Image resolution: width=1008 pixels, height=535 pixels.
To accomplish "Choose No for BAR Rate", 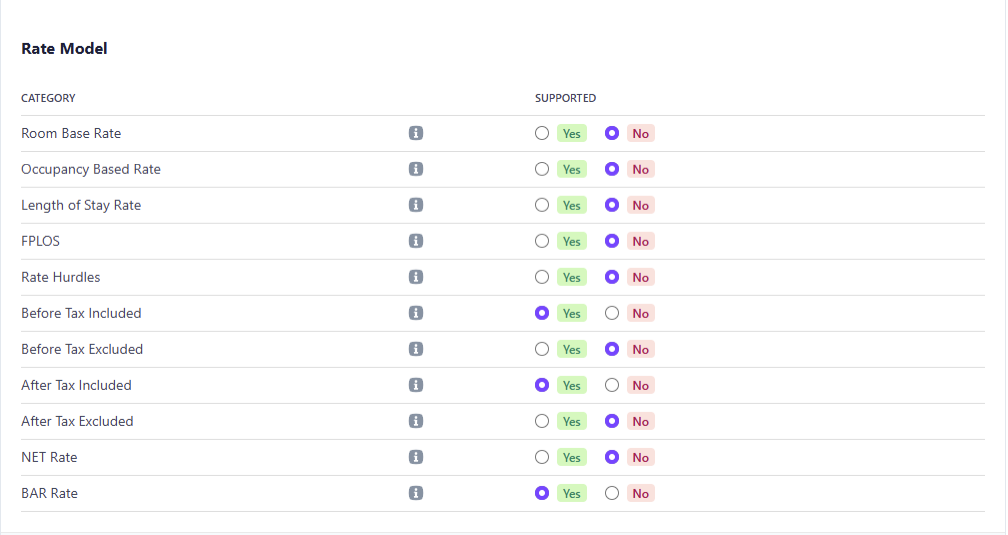I will coord(612,493).
